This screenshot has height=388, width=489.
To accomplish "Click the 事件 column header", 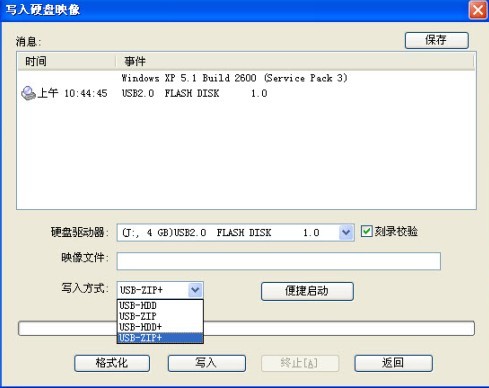I will tap(295, 61).
